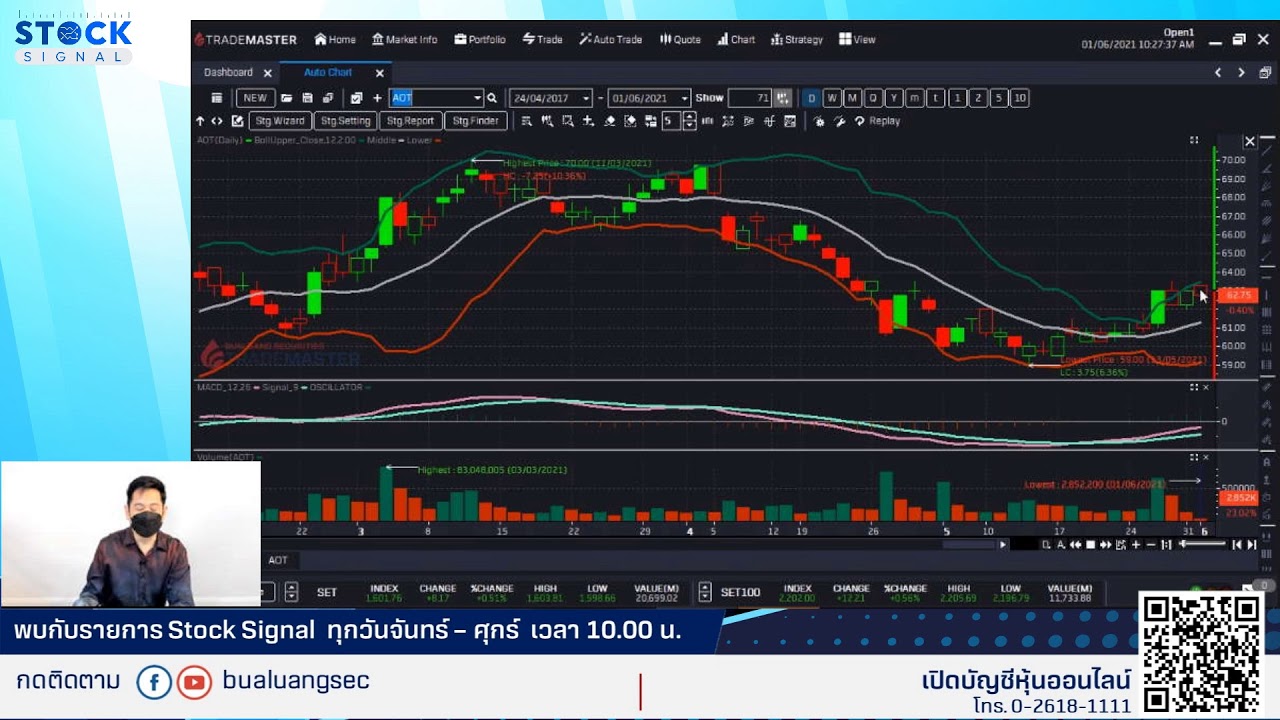This screenshot has height=720, width=1280.
Task: Click the save diskette icon in chart toolbar
Action: coord(307,97)
